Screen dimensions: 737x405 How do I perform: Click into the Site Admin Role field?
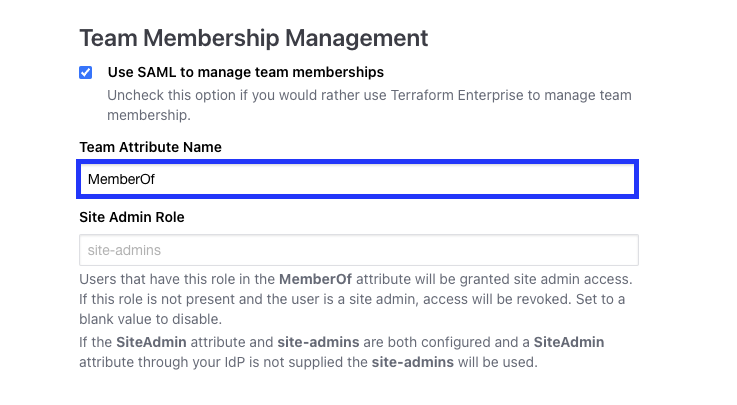pos(358,249)
